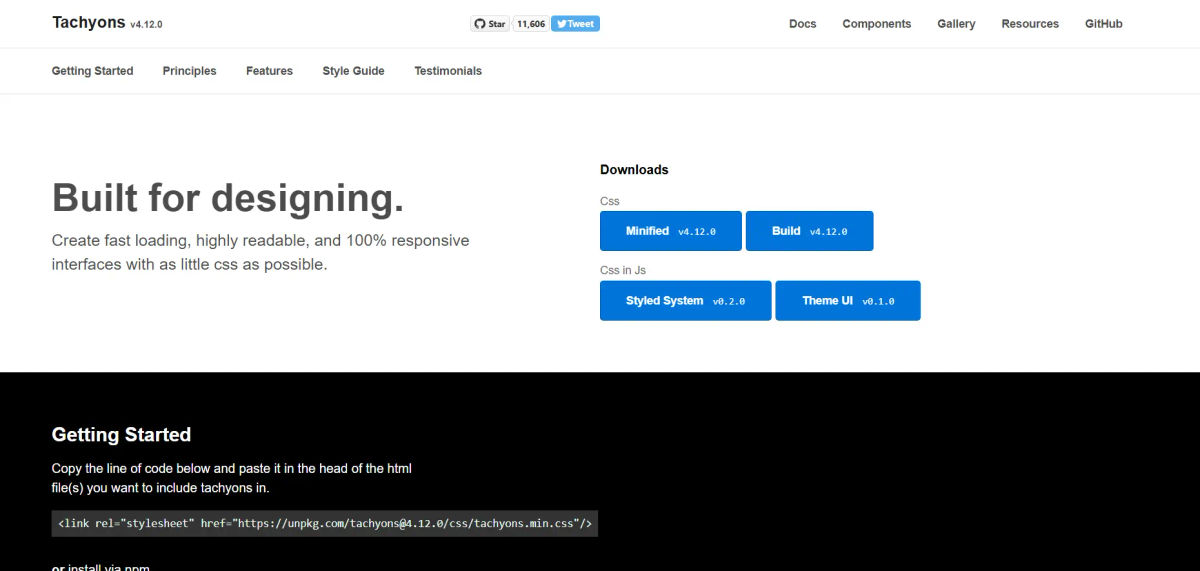Click the Css in Js label
Screen dimensions: 1200x571
point(623,270)
